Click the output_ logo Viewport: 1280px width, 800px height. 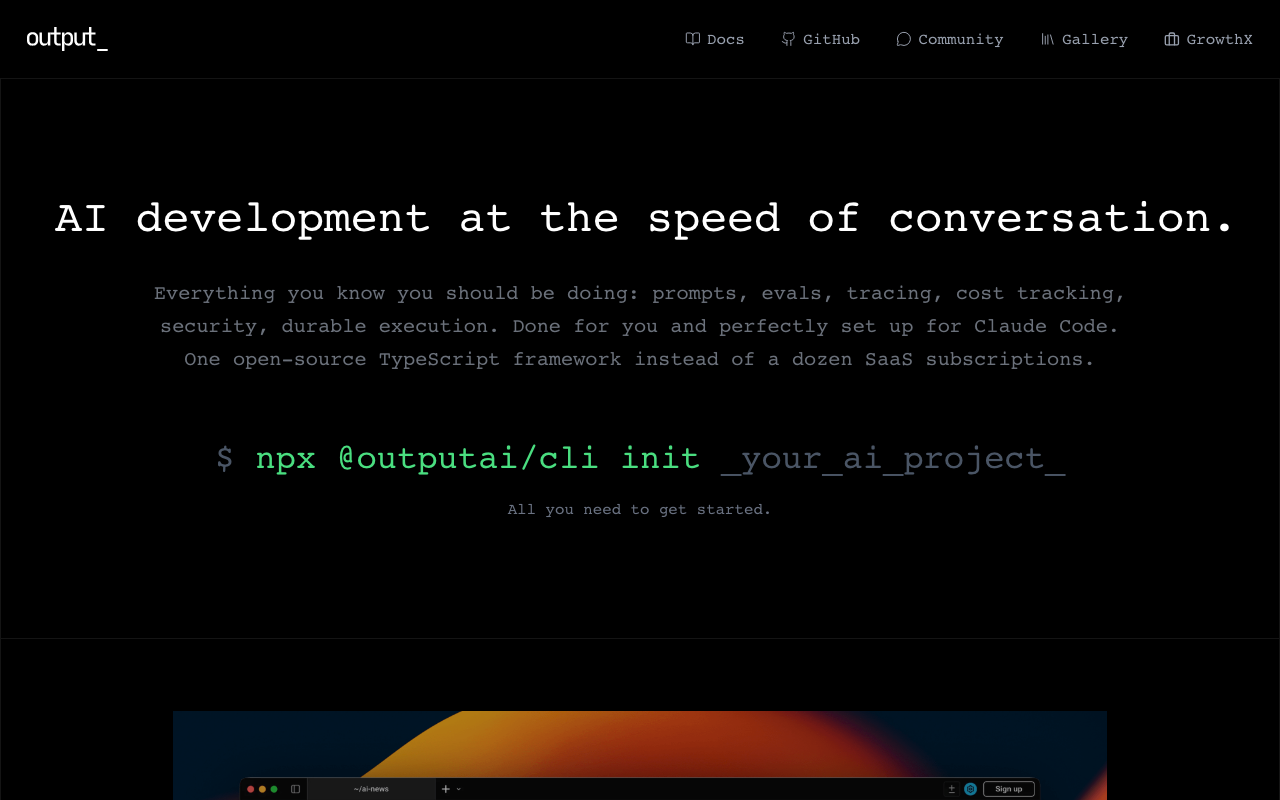pos(67,39)
